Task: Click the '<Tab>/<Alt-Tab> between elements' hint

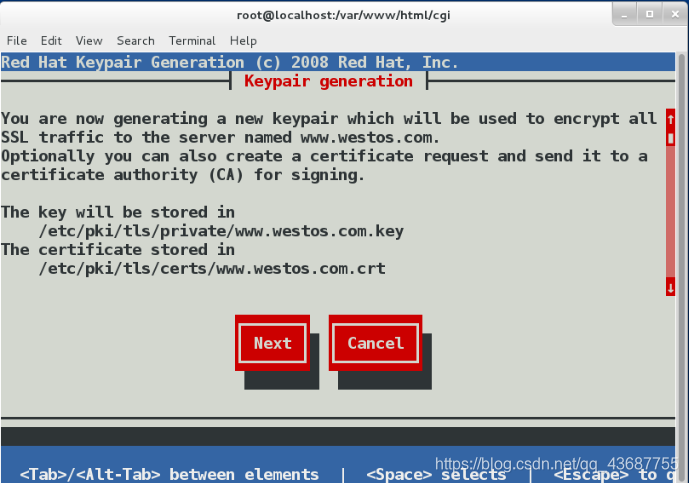Action: [169, 475]
